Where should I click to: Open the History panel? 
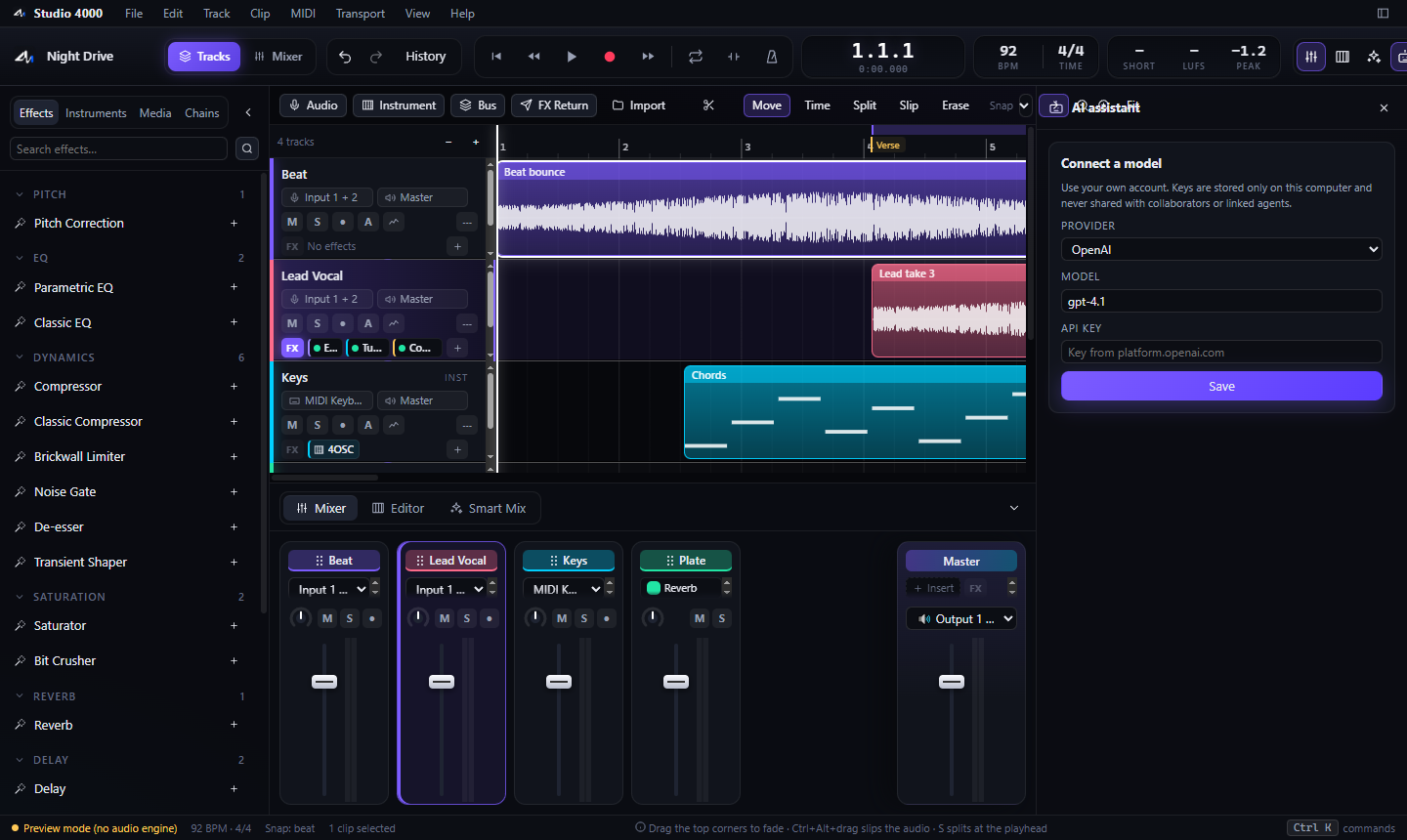coord(426,57)
